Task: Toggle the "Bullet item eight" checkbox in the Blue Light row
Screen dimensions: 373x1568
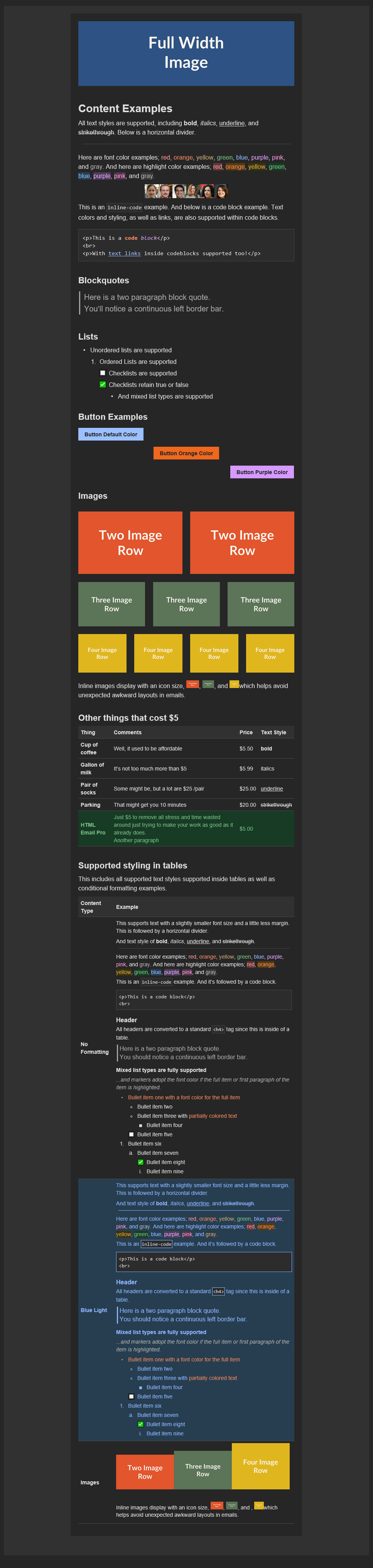Action: 141,1424
